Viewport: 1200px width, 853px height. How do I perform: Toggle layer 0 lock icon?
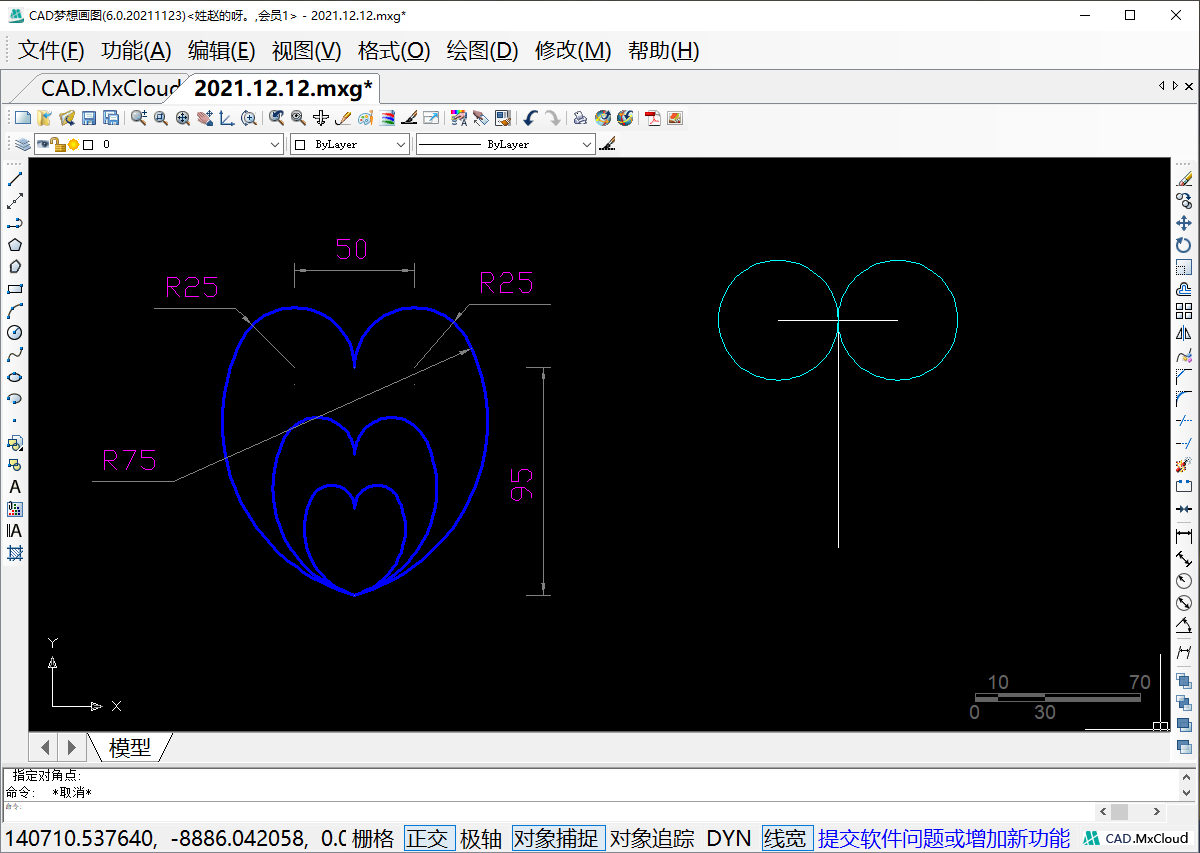click(58, 145)
